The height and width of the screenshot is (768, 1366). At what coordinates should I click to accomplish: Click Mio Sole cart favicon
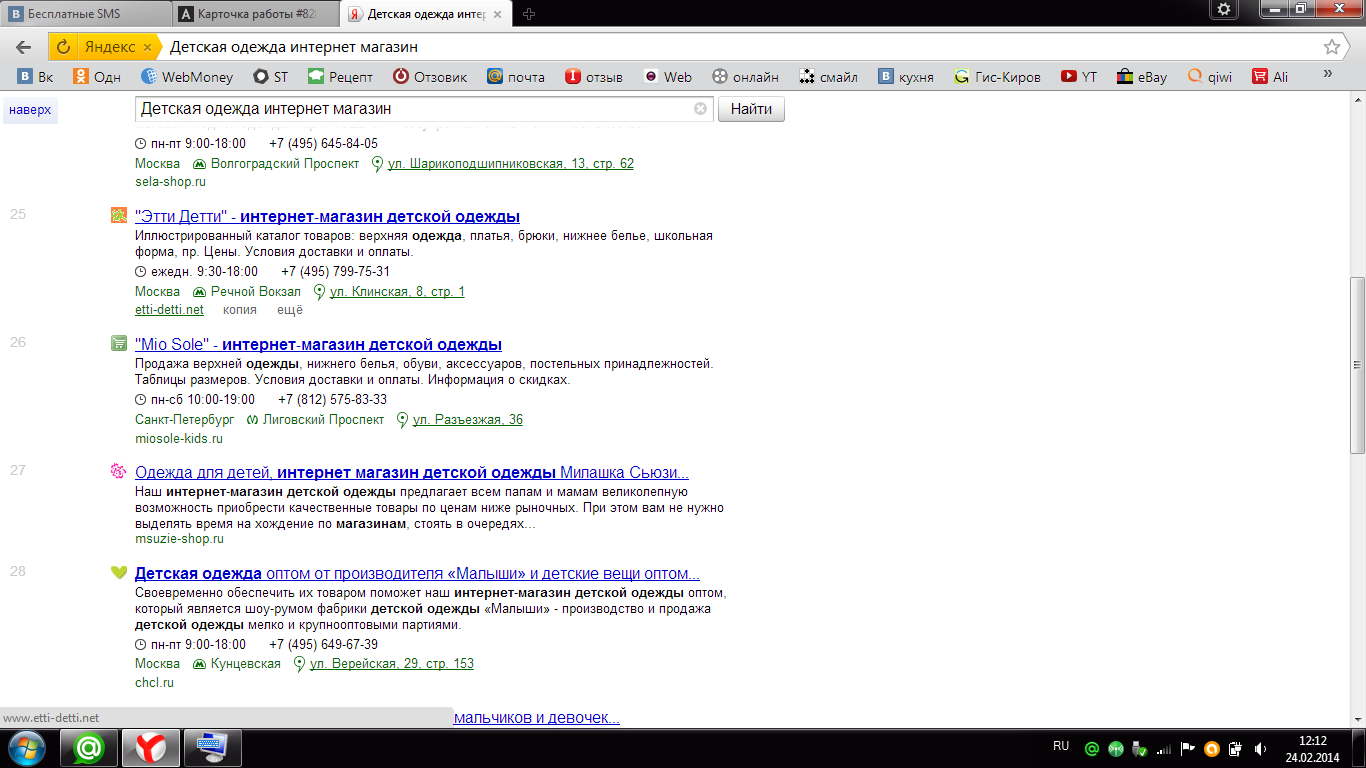[119, 344]
